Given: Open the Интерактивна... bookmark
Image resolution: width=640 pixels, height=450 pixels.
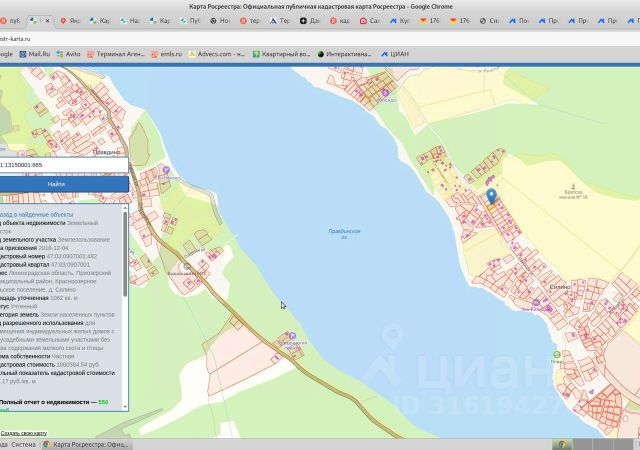Looking at the screenshot, I should [x=344, y=54].
